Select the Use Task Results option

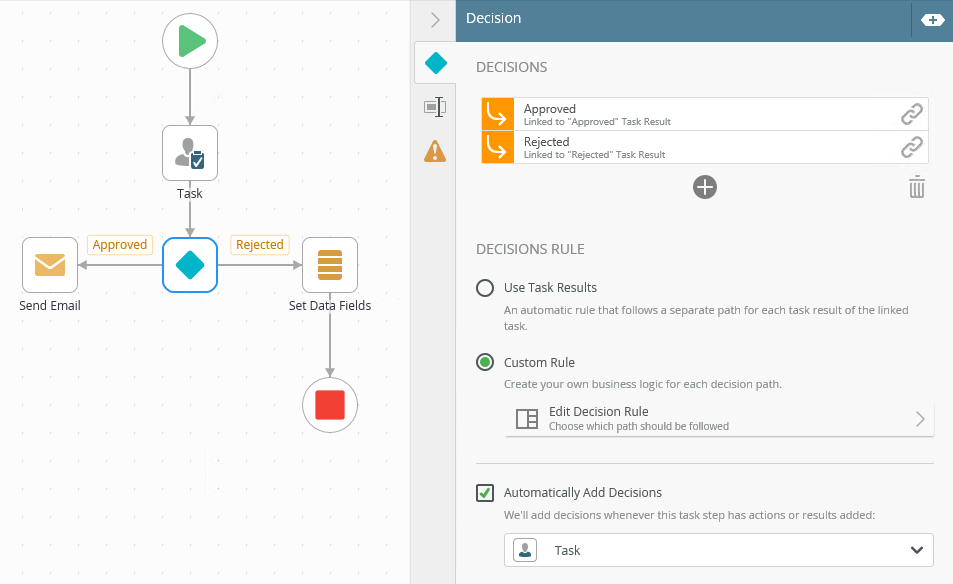pyautogui.click(x=485, y=288)
